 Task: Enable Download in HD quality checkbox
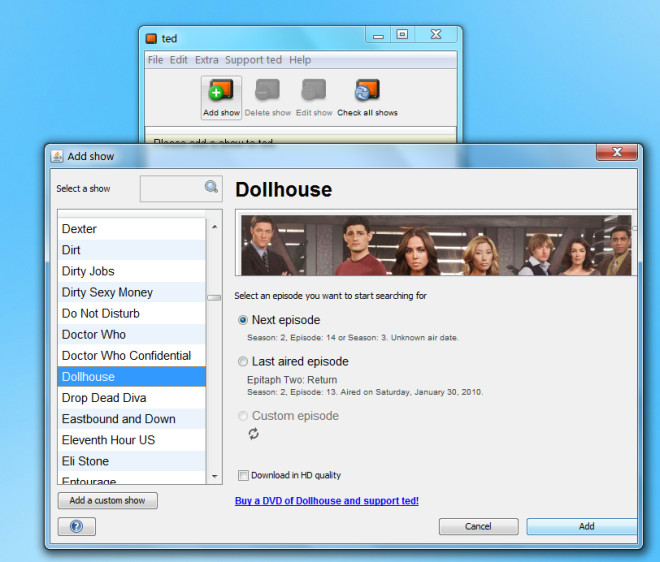pos(243,475)
